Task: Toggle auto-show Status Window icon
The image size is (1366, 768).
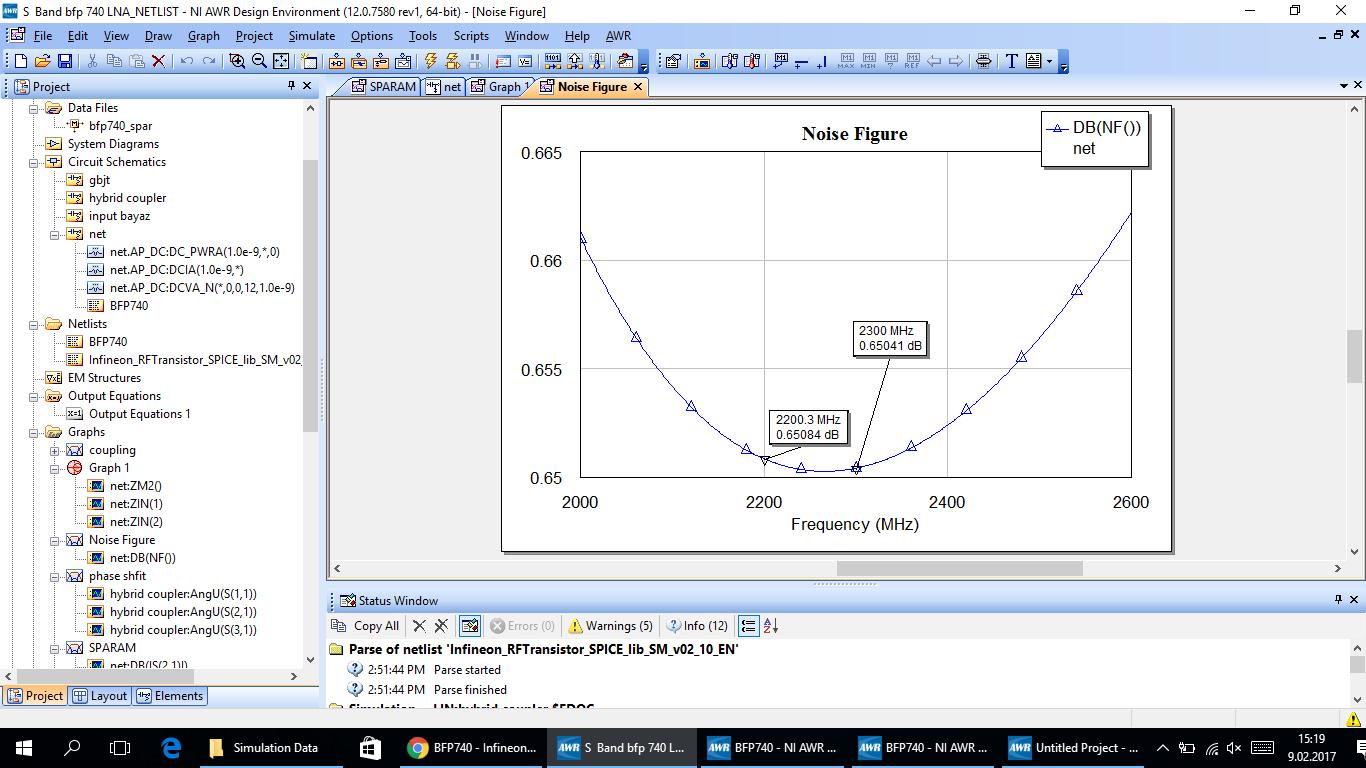Action: [x=469, y=626]
